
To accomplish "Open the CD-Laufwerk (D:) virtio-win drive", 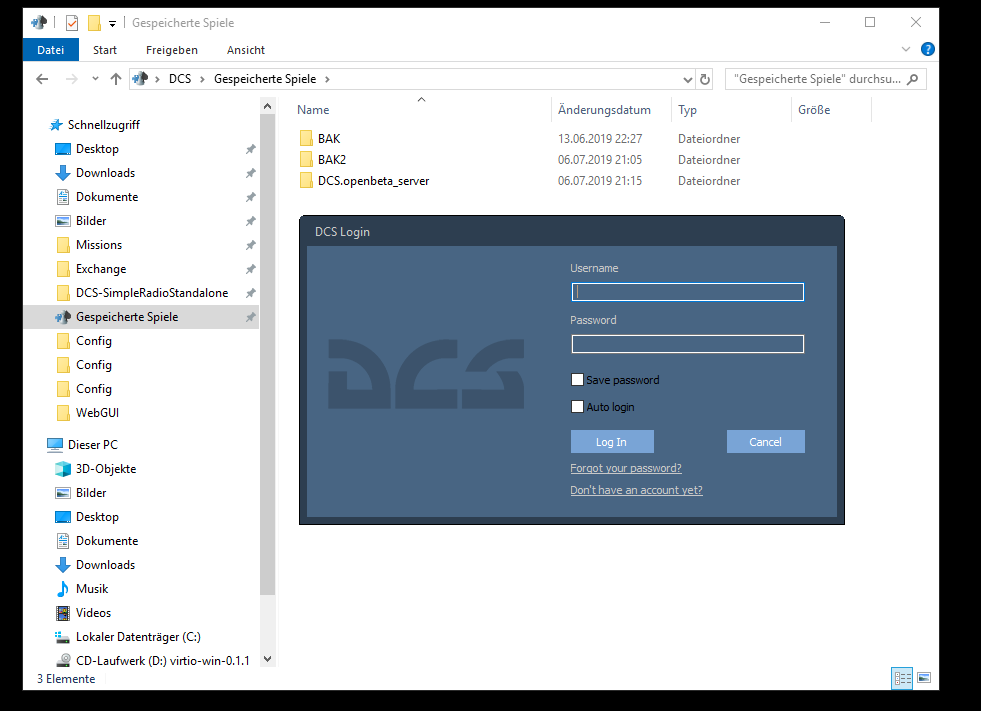I will tap(163, 661).
